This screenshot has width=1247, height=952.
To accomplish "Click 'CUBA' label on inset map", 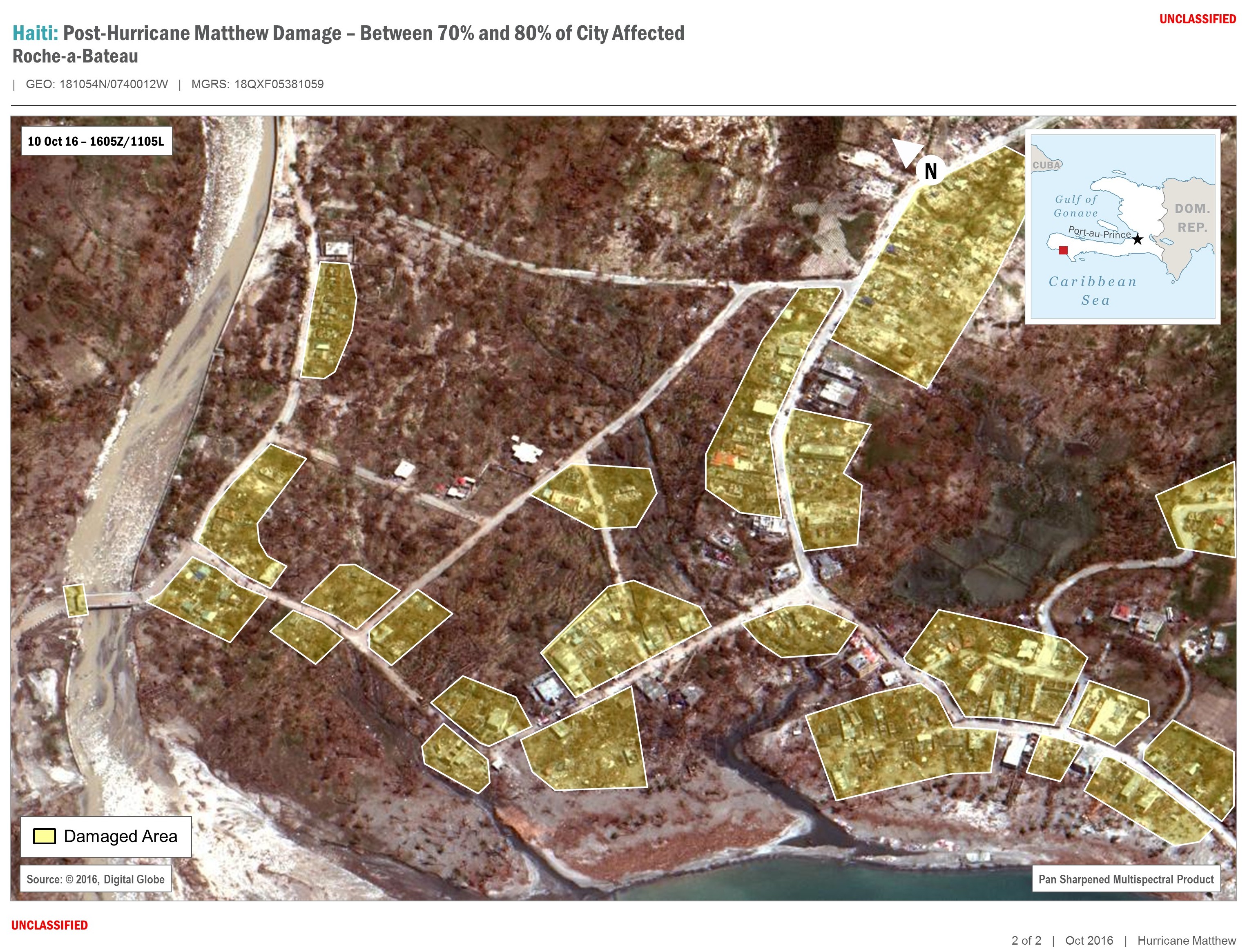I will point(1046,165).
